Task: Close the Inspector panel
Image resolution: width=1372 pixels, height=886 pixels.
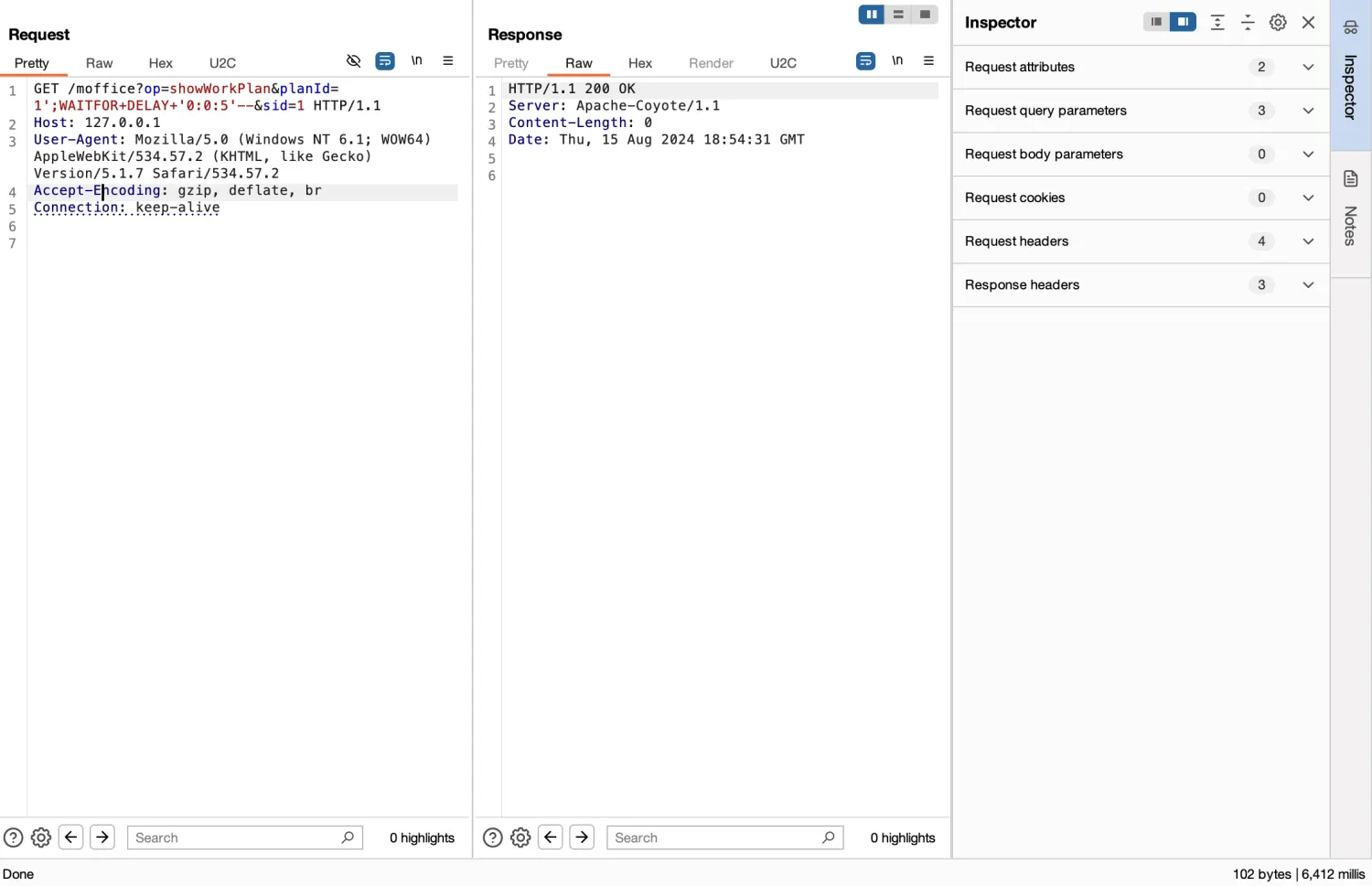Action: click(1309, 23)
